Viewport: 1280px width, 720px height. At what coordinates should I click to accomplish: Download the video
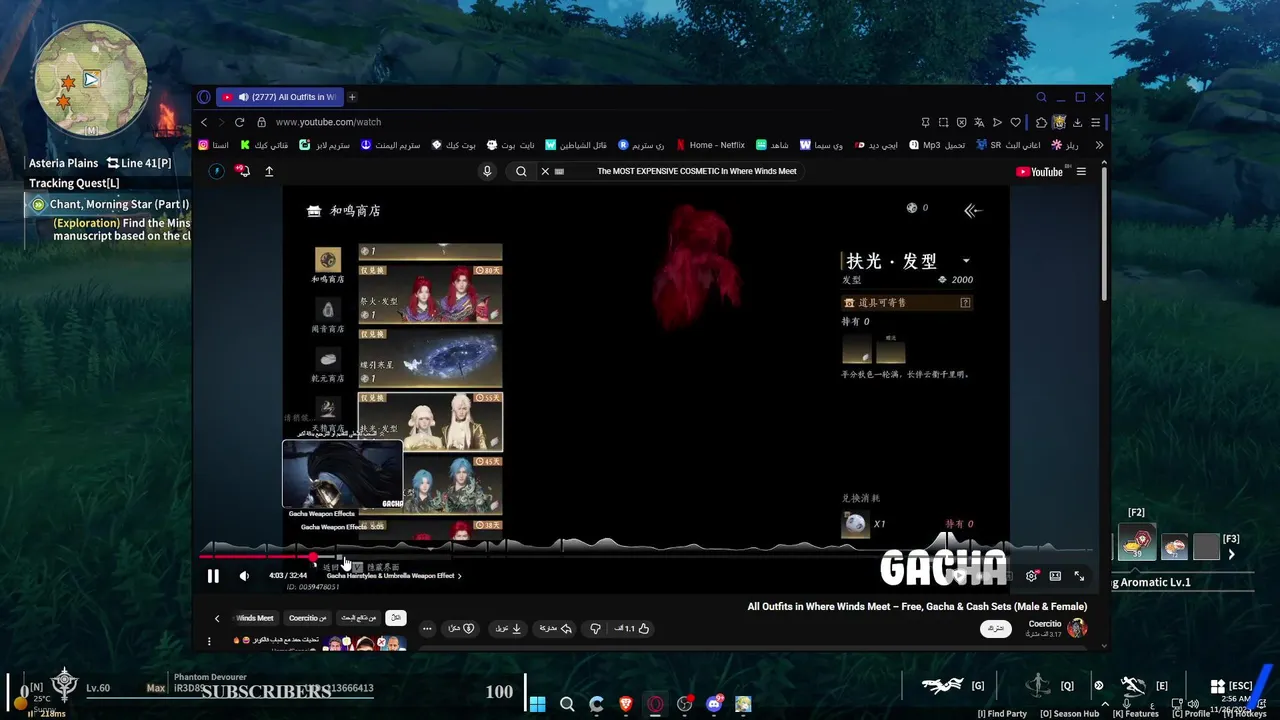(509, 628)
